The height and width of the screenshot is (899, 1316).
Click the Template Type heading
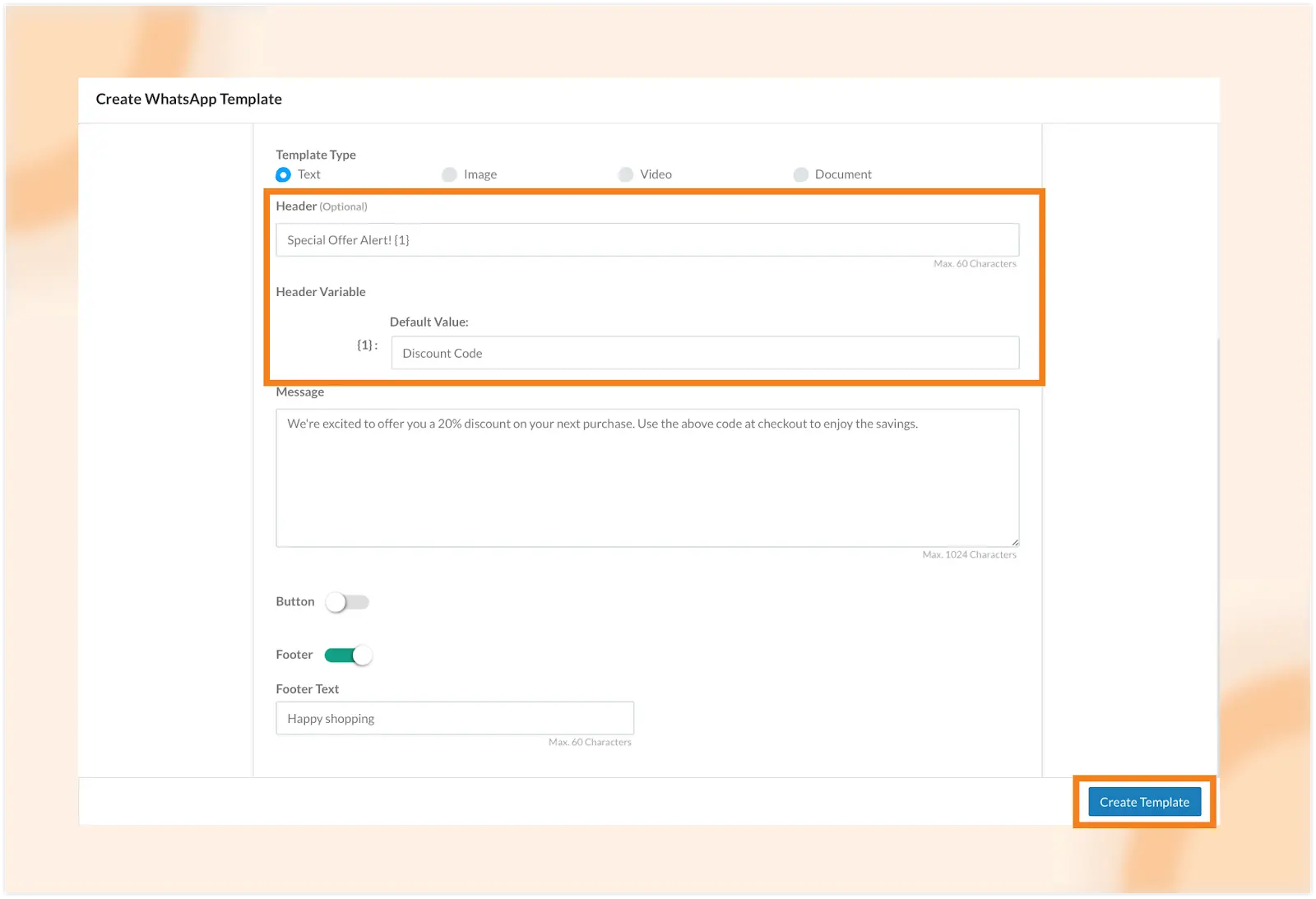pos(316,155)
